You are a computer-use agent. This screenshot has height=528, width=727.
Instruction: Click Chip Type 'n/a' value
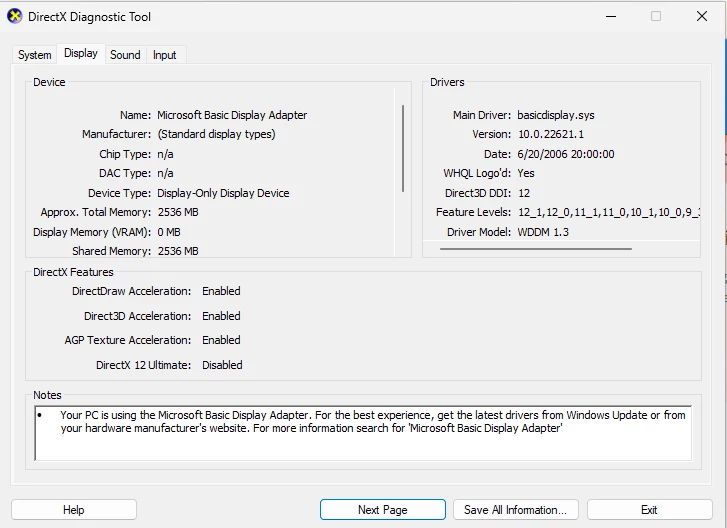coord(165,154)
